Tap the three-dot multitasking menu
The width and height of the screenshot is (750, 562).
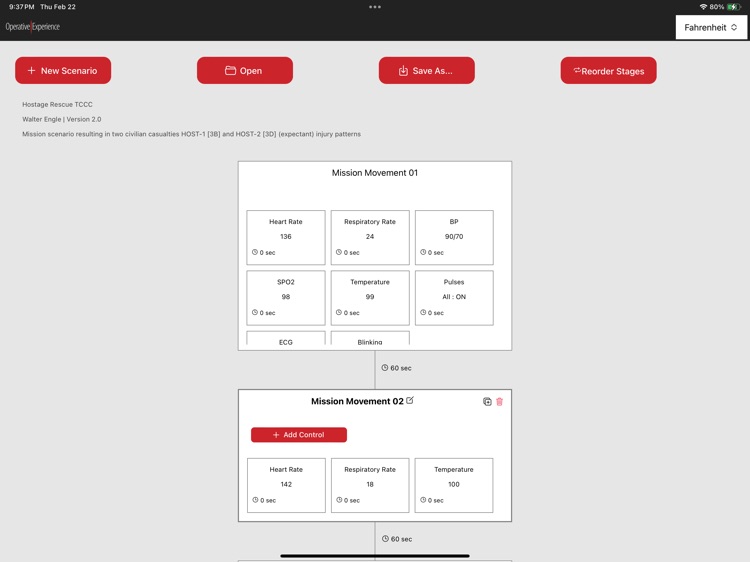(375, 7)
